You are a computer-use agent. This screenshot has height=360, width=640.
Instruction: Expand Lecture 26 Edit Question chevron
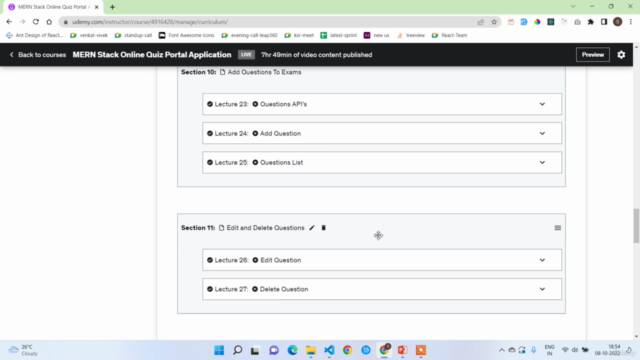[x=542, y=260]
